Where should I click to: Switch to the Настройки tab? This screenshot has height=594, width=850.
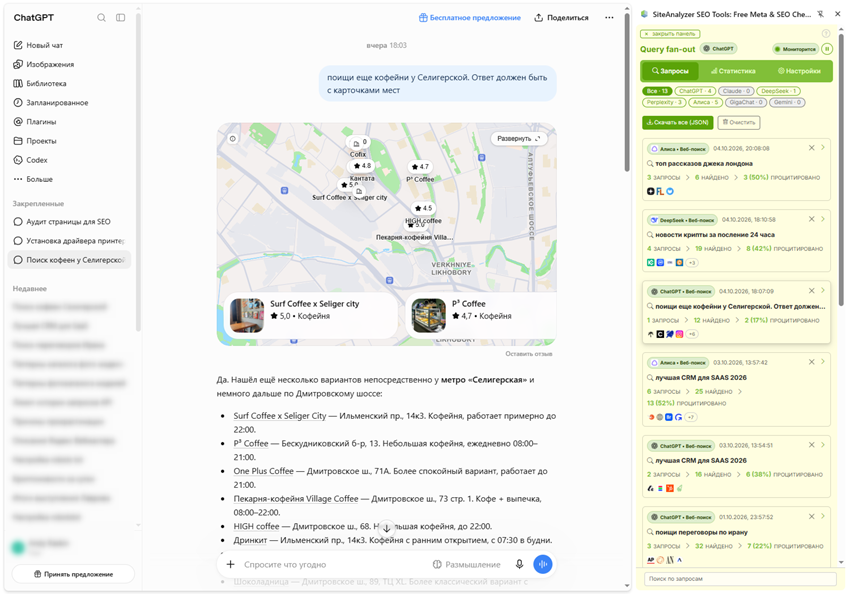799,71
